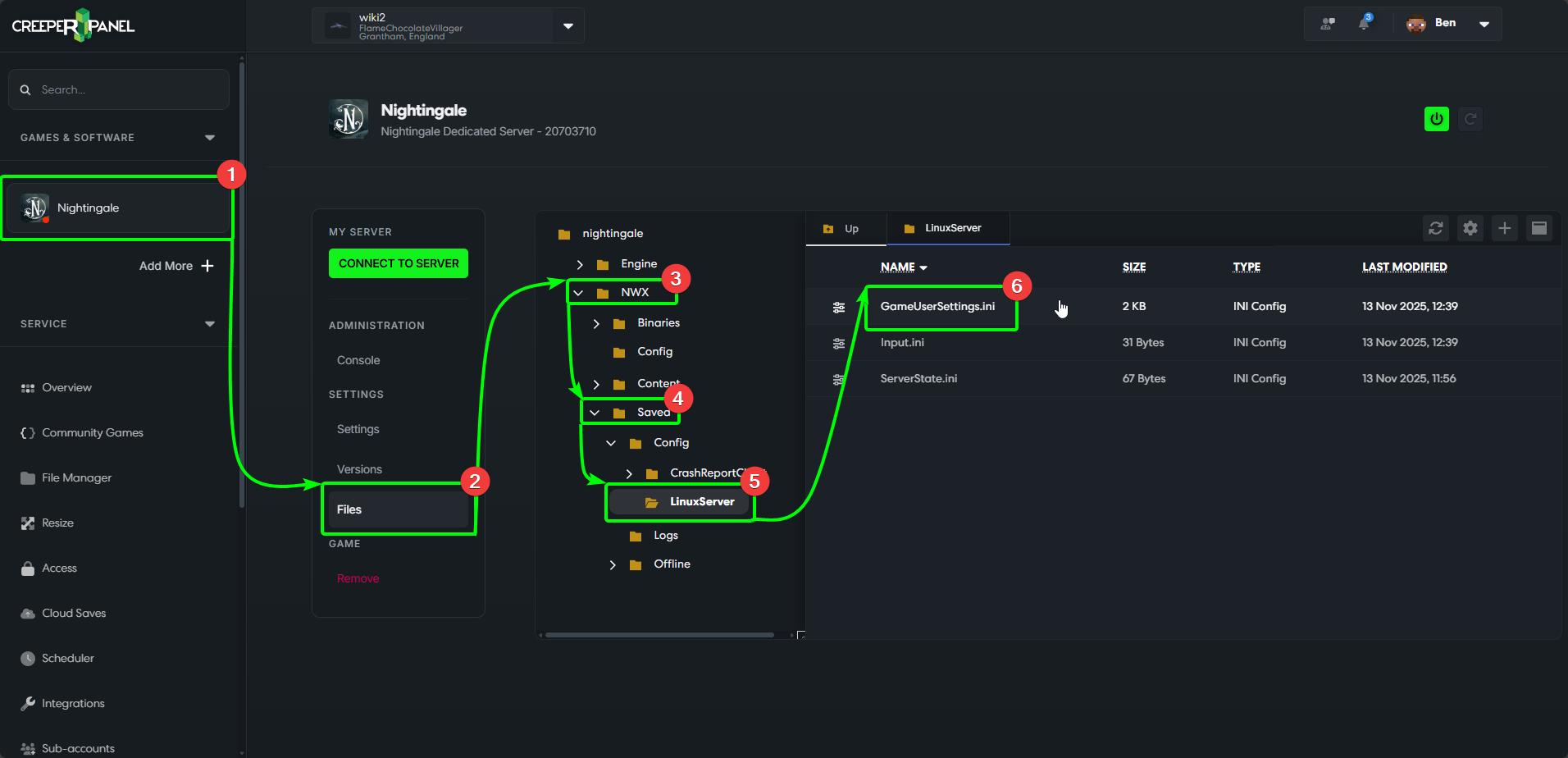
Task: Switch to the LinuxServer tab
Action: [x=948, y=228]
